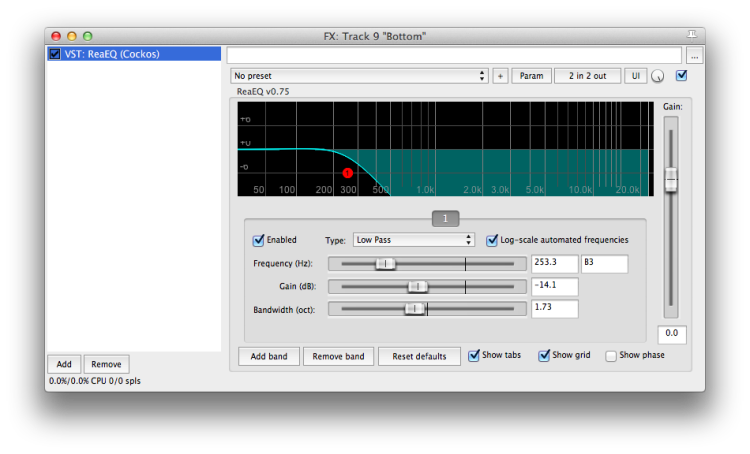The image size is (750, 454).
Task: Click the 2 in 2 out button
Action: [x=587, y=76]
